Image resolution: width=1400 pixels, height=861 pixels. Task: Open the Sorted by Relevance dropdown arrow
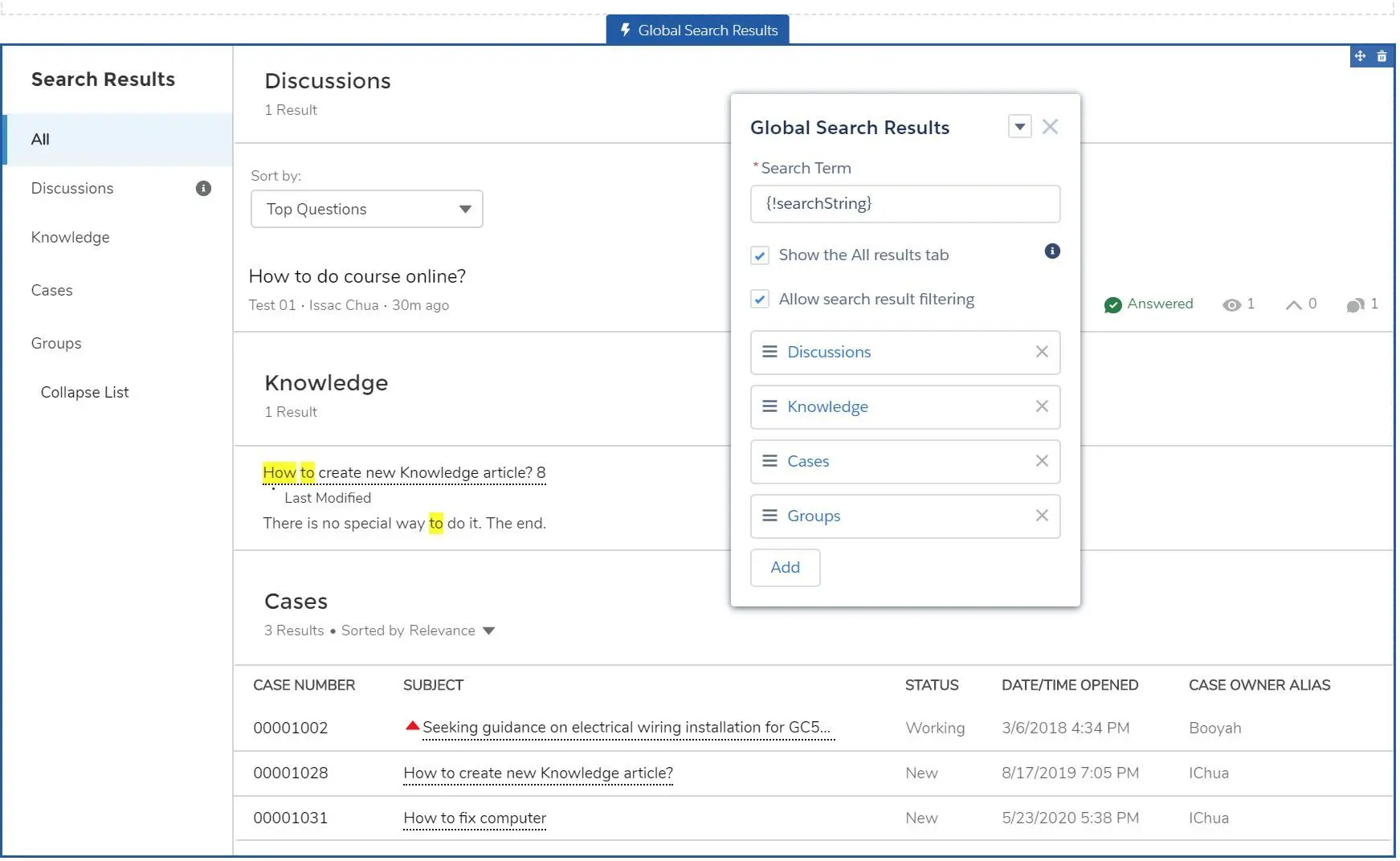(x=488, y=631)
